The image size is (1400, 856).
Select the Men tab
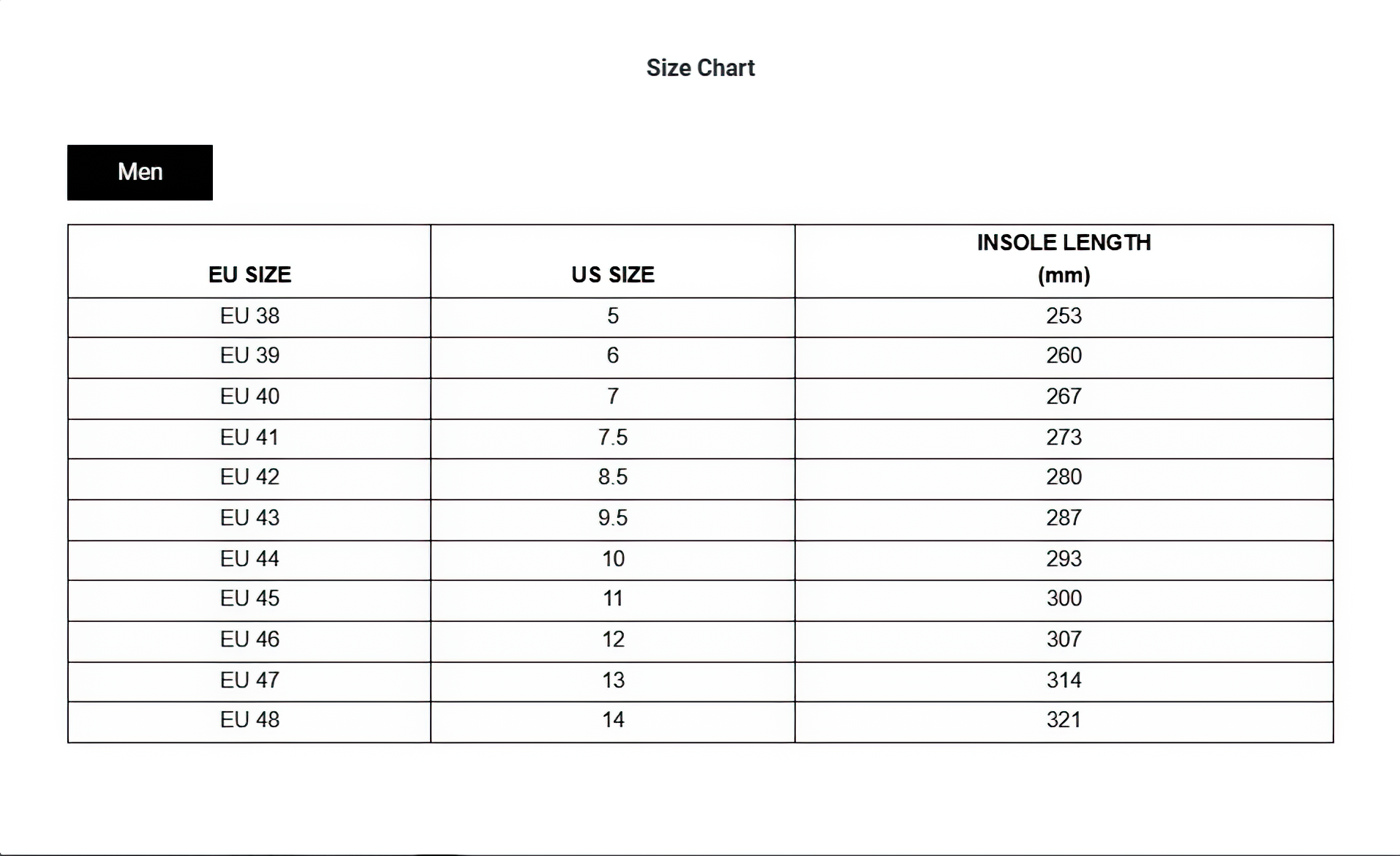click(140, 172)
